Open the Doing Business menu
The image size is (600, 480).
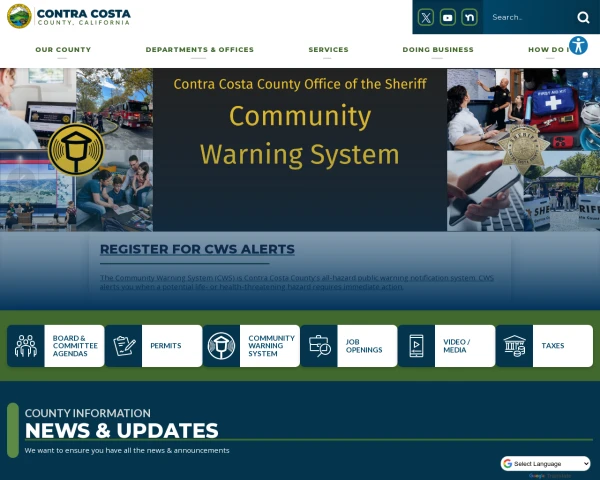(438, 49)
